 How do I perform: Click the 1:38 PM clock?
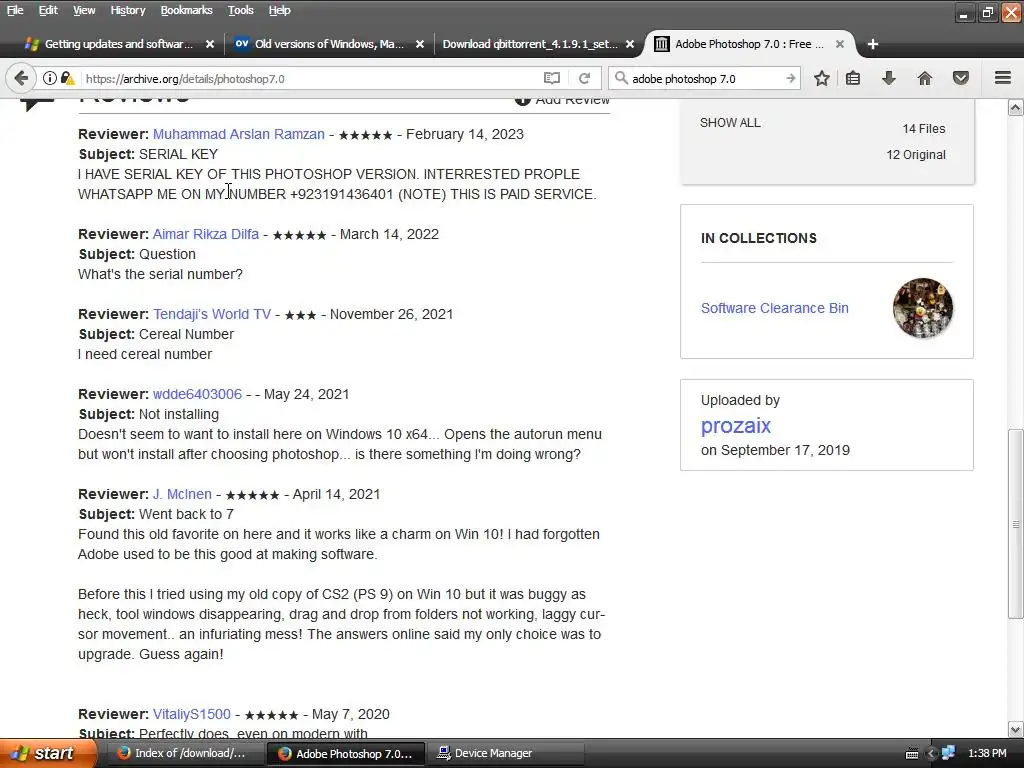click(987, 753)
